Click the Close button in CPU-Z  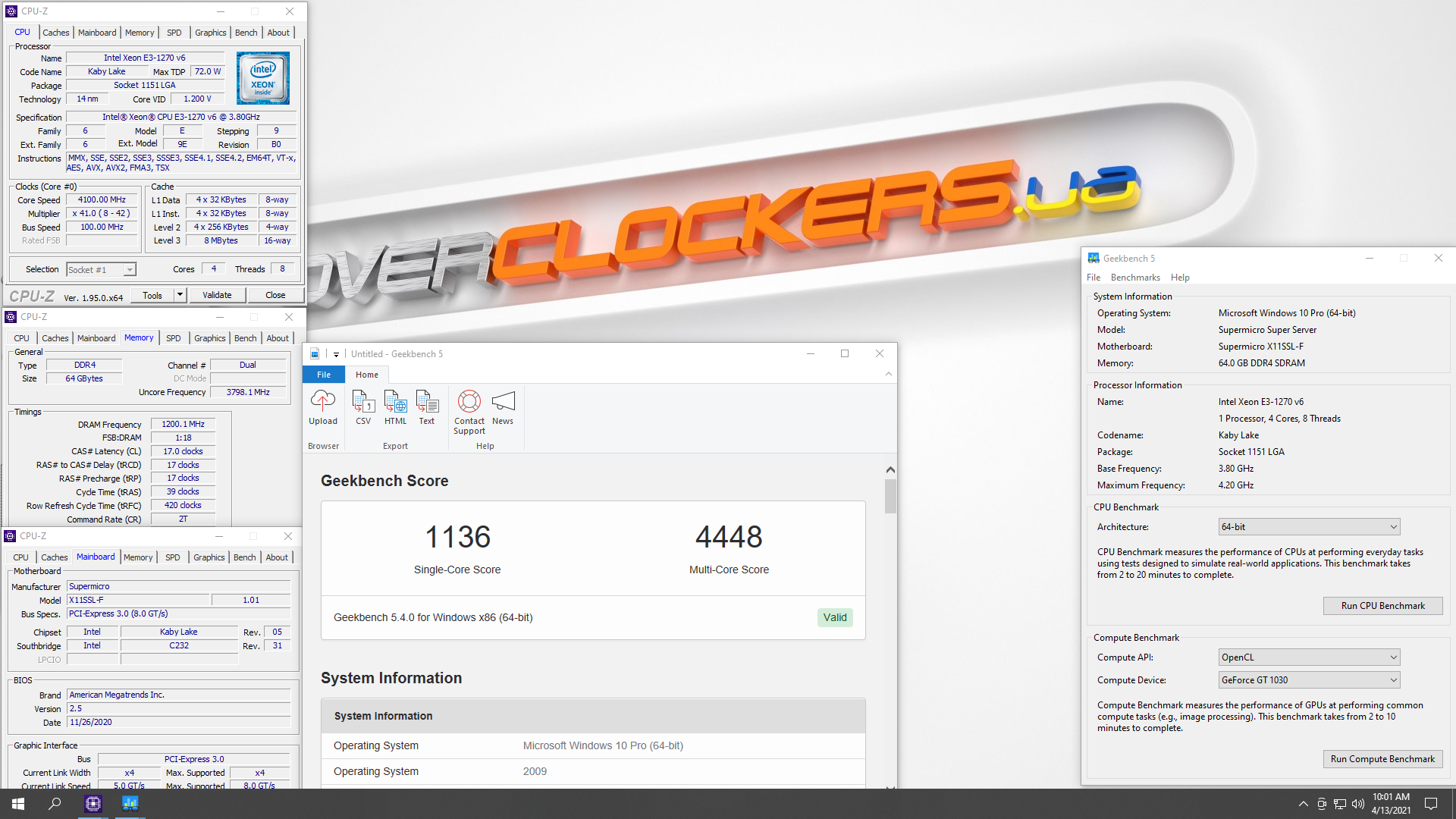point(275,295)
